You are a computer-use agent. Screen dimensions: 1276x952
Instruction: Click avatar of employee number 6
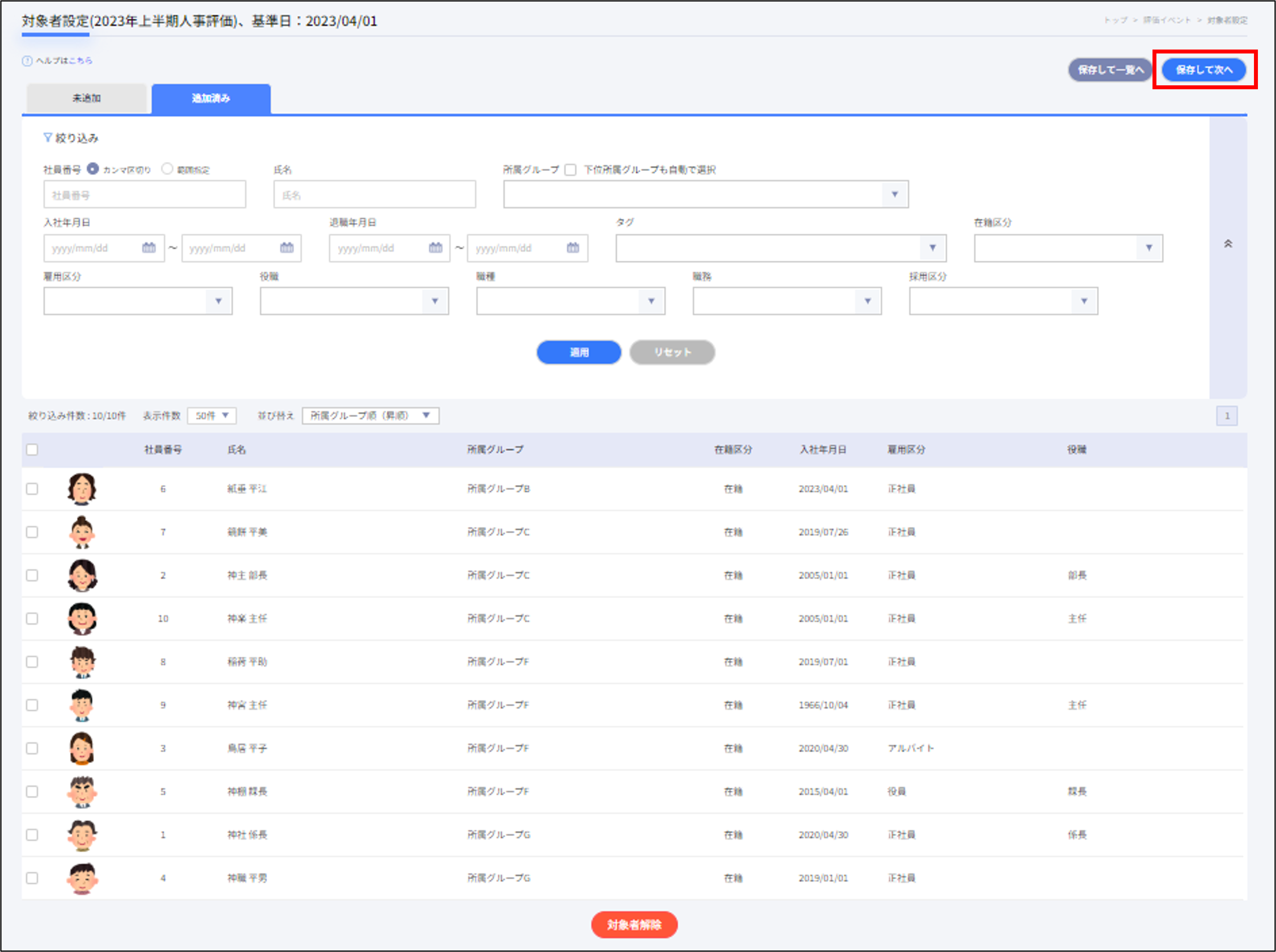(x=82, y=489)
